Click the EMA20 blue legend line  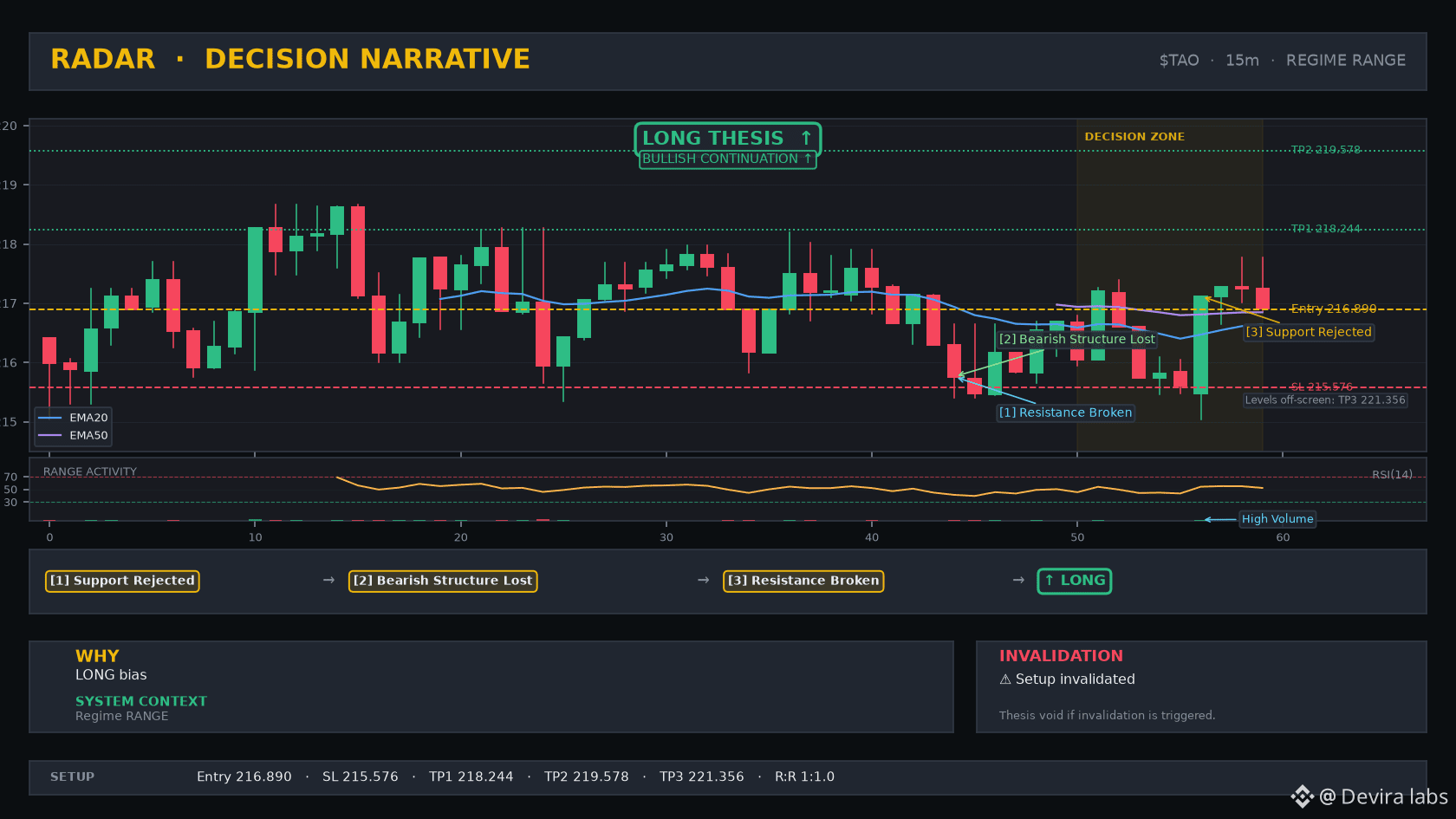[50, 418]
